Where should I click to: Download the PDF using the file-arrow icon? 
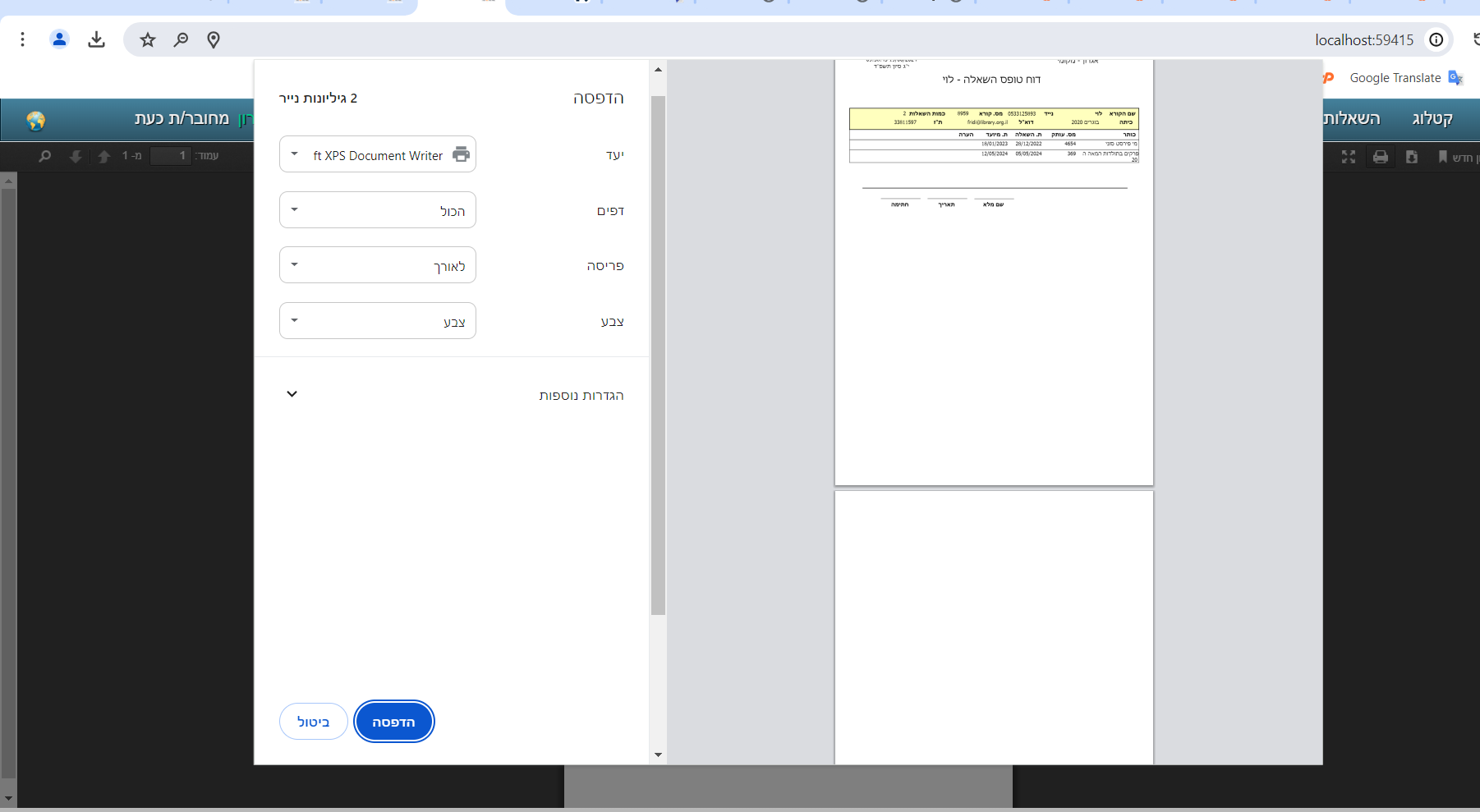[x=1412, y=157]
